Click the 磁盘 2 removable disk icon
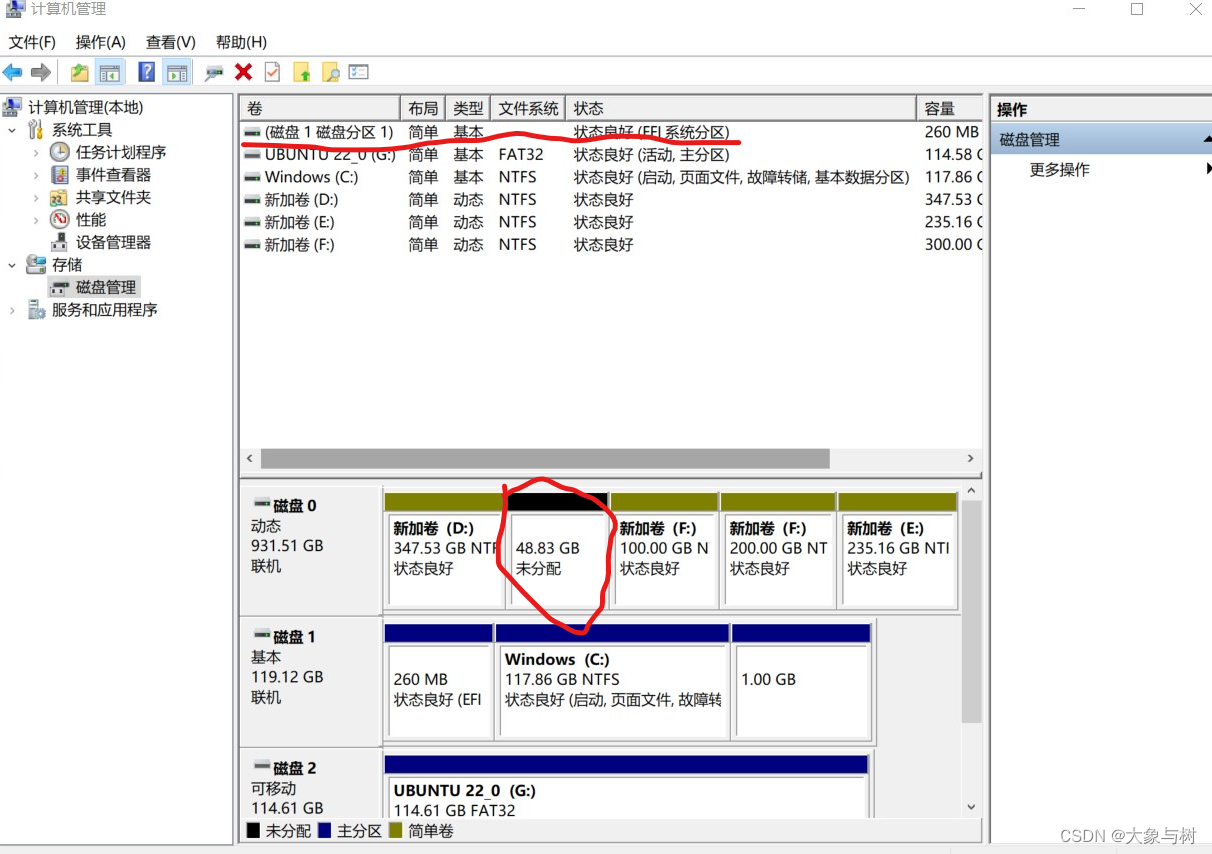Viewport: 1212px width, 854px height. 262,767
